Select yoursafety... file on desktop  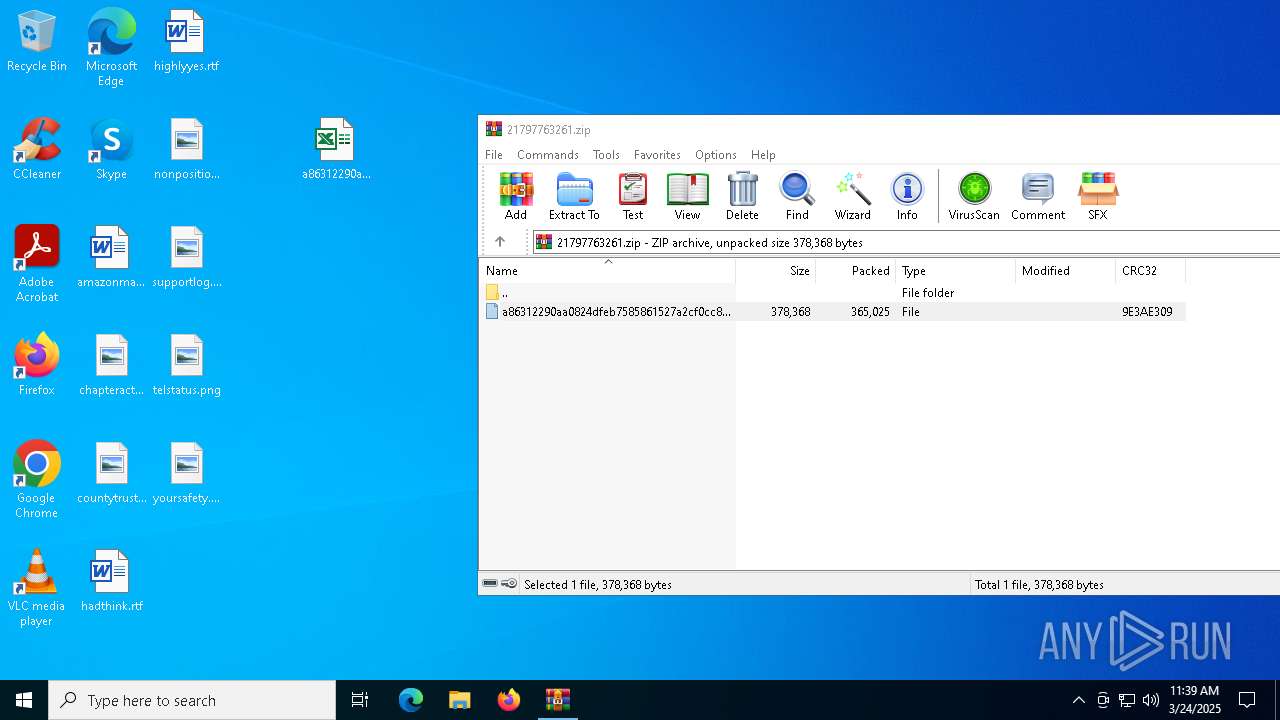tap(186, 474)
